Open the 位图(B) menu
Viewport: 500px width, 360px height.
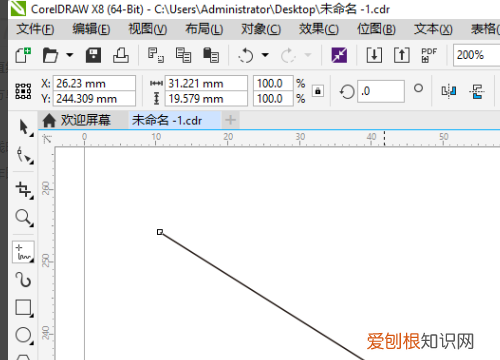point(376,29)
